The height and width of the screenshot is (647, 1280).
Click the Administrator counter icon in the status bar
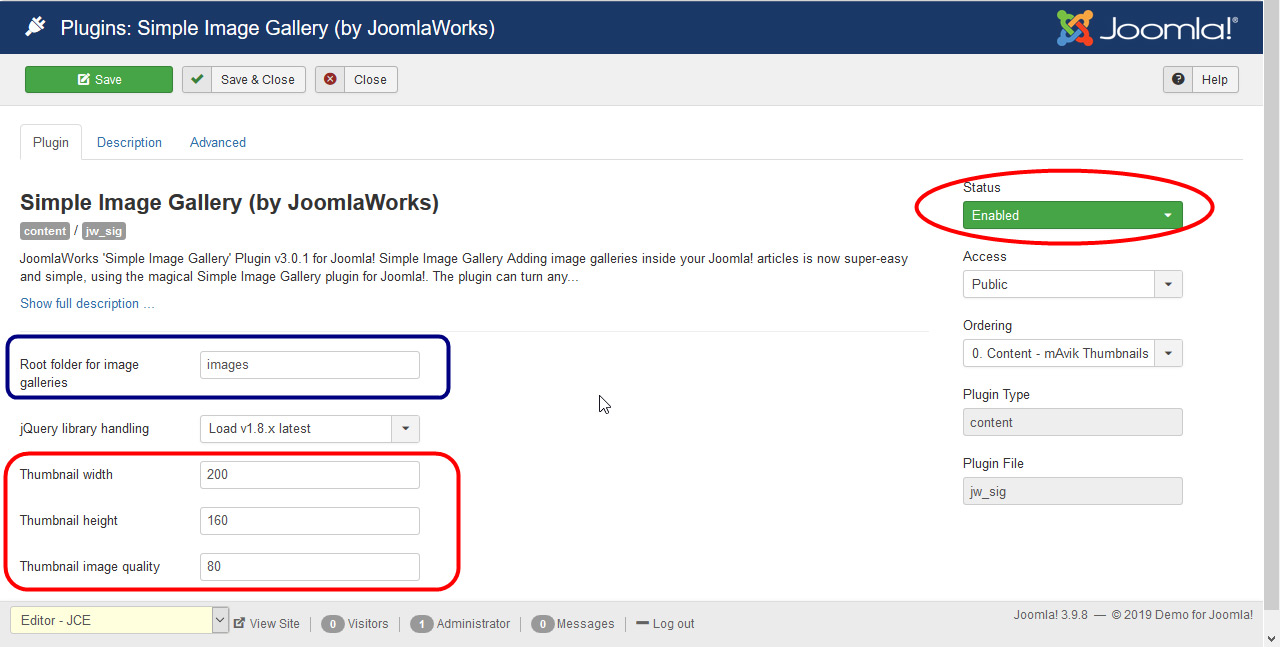click(422, 623)
